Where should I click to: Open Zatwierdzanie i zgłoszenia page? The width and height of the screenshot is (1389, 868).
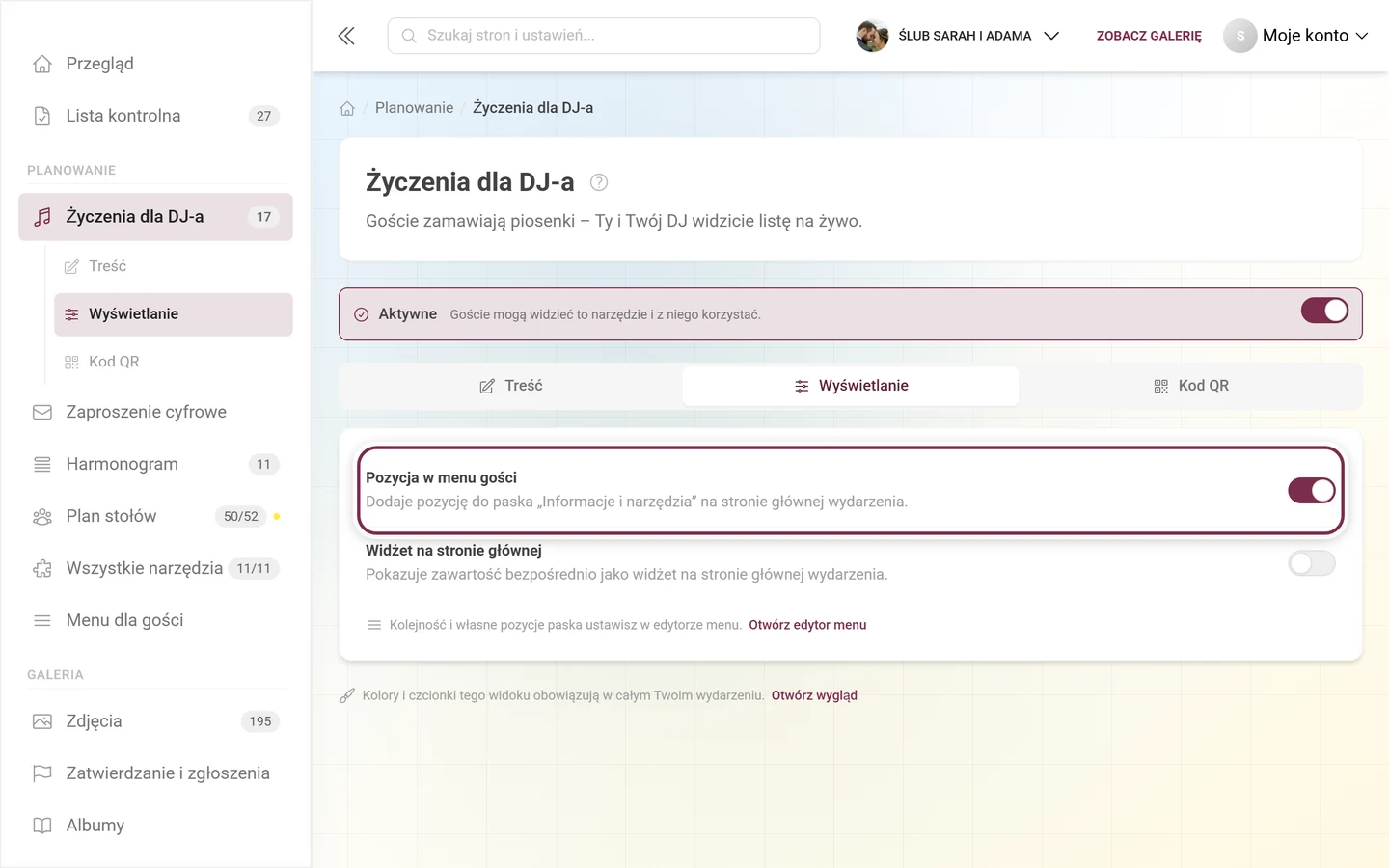[x=155, y=773]
